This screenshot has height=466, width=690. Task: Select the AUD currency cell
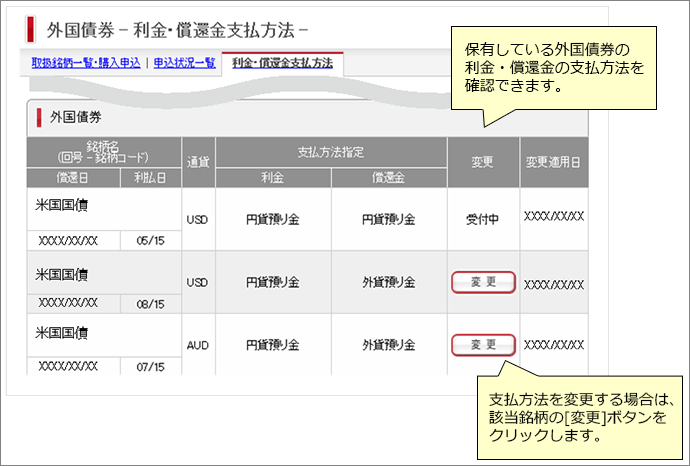click(x=197, y=344)
